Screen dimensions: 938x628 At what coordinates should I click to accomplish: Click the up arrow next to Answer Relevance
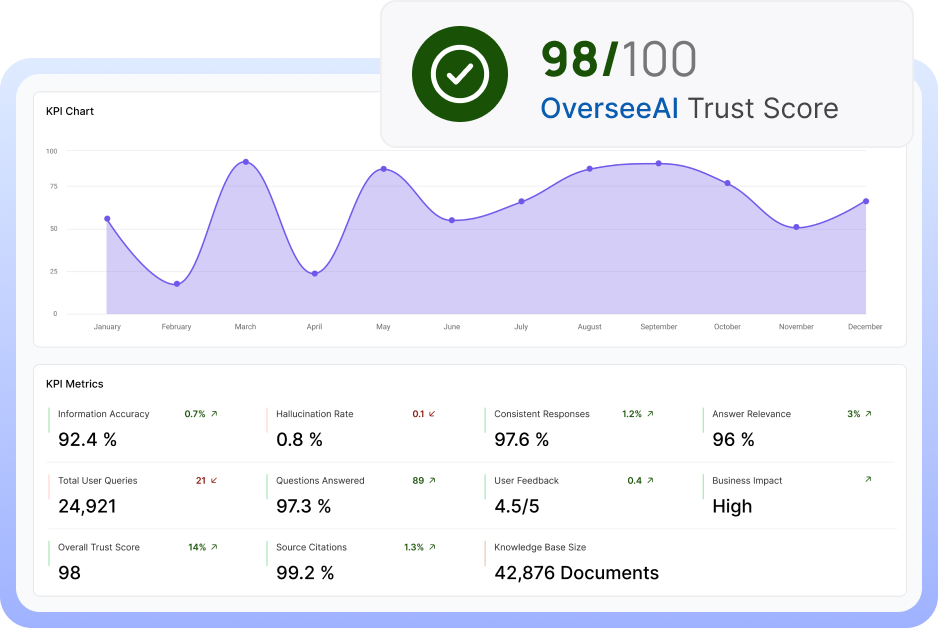coord(868,414)
